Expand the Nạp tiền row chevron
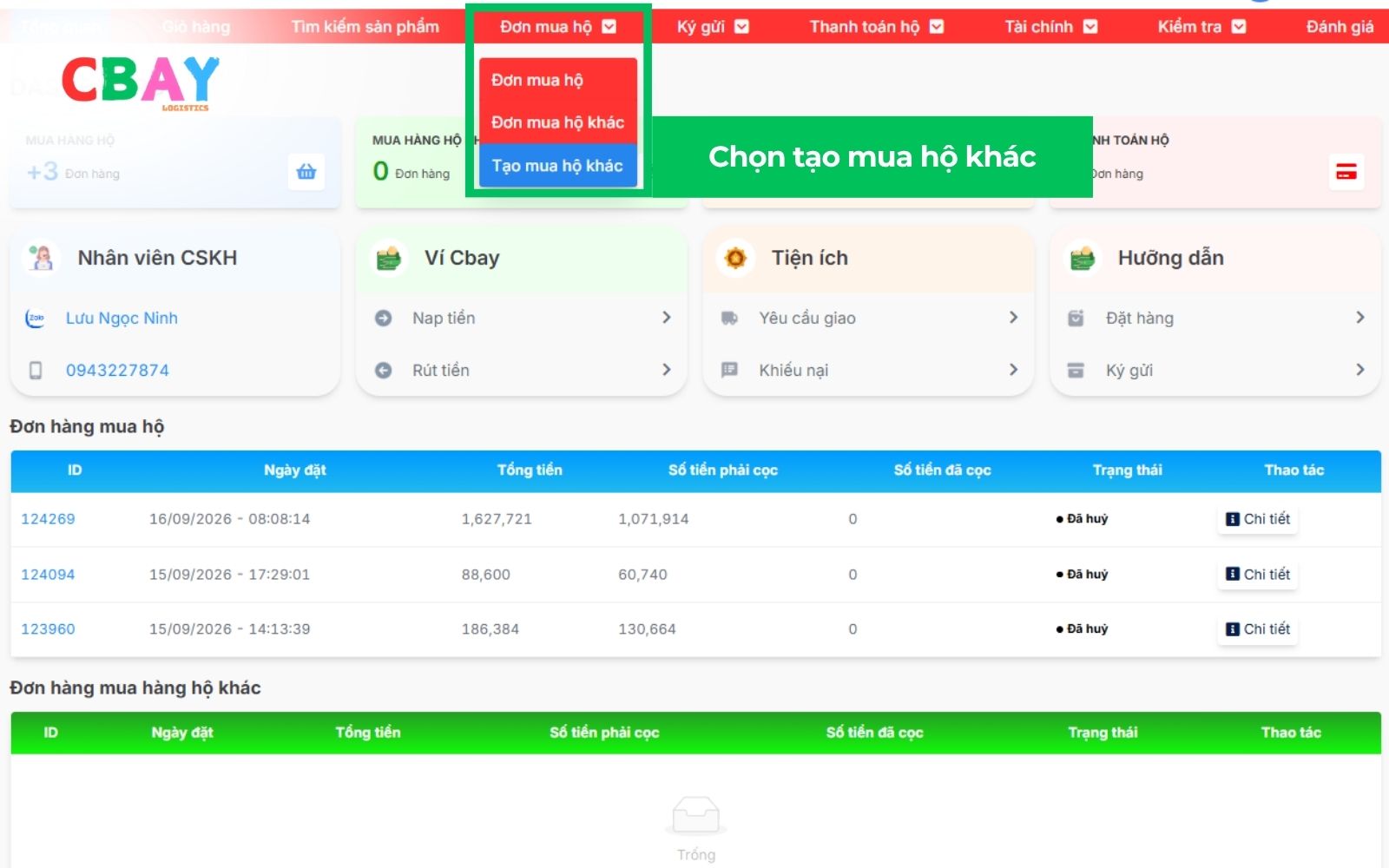1389x868 pixels. point(666,318)
